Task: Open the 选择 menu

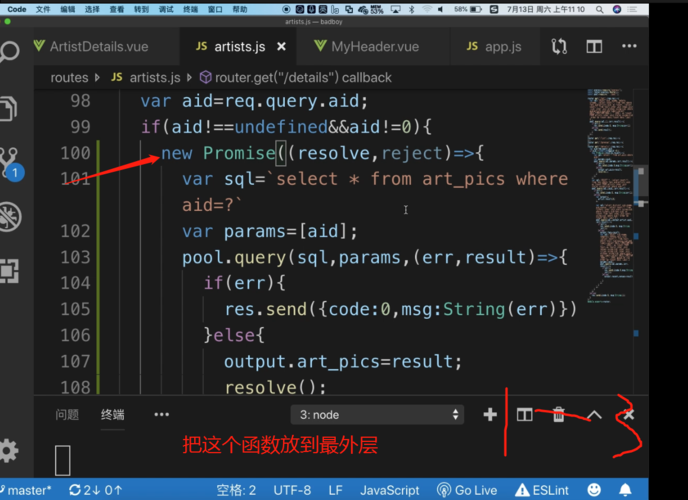Action: (x=92, y=9)
